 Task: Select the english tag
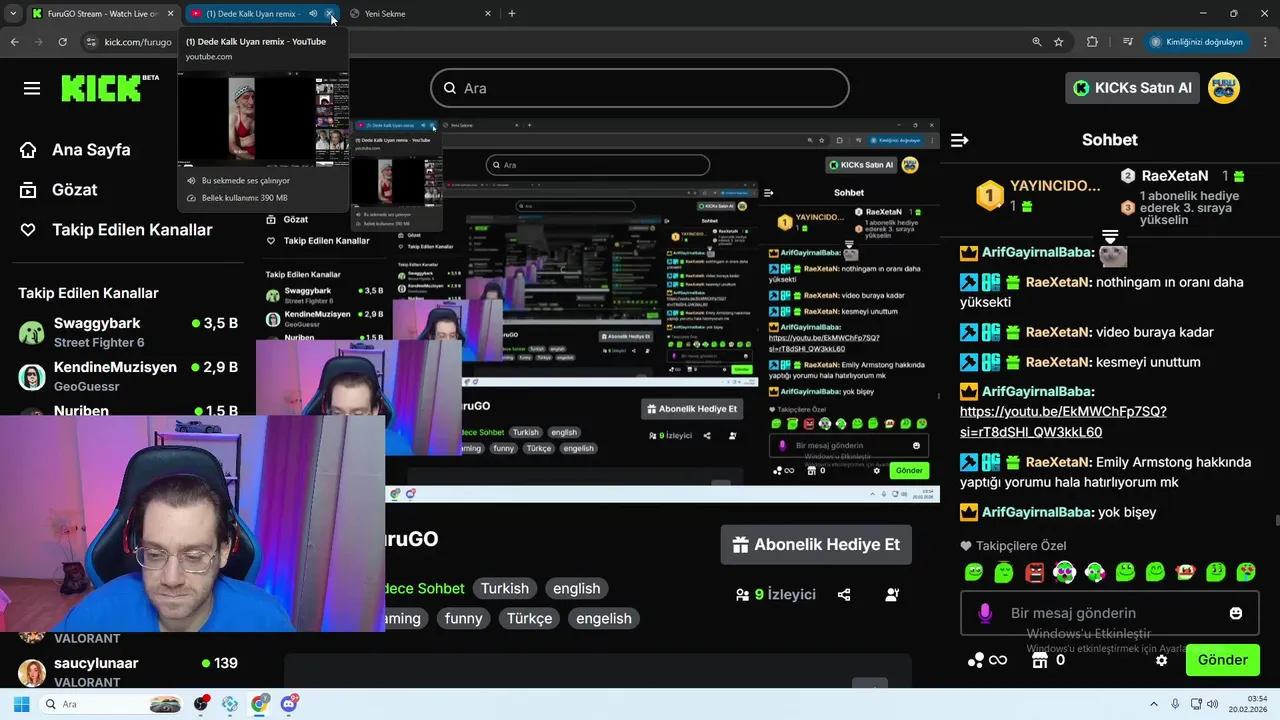[577, 588]
